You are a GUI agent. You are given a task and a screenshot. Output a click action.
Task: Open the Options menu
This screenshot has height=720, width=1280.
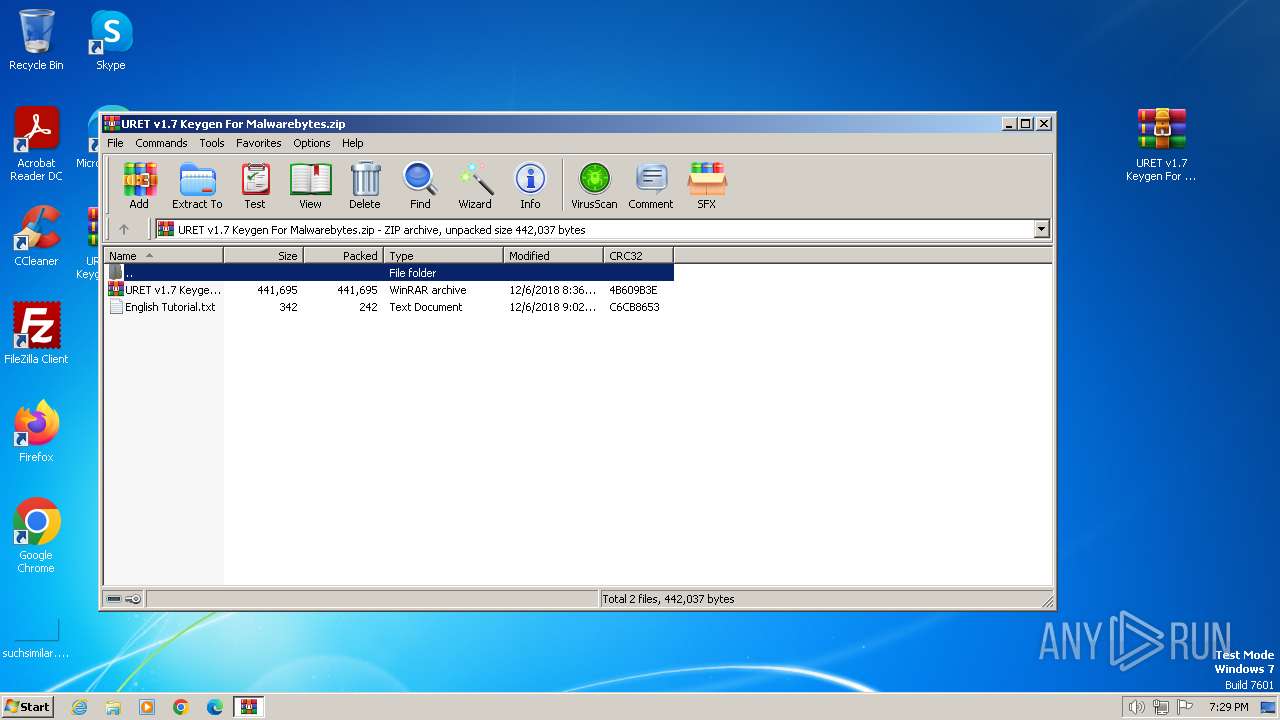pyautogui.click(x=312, y=143)
